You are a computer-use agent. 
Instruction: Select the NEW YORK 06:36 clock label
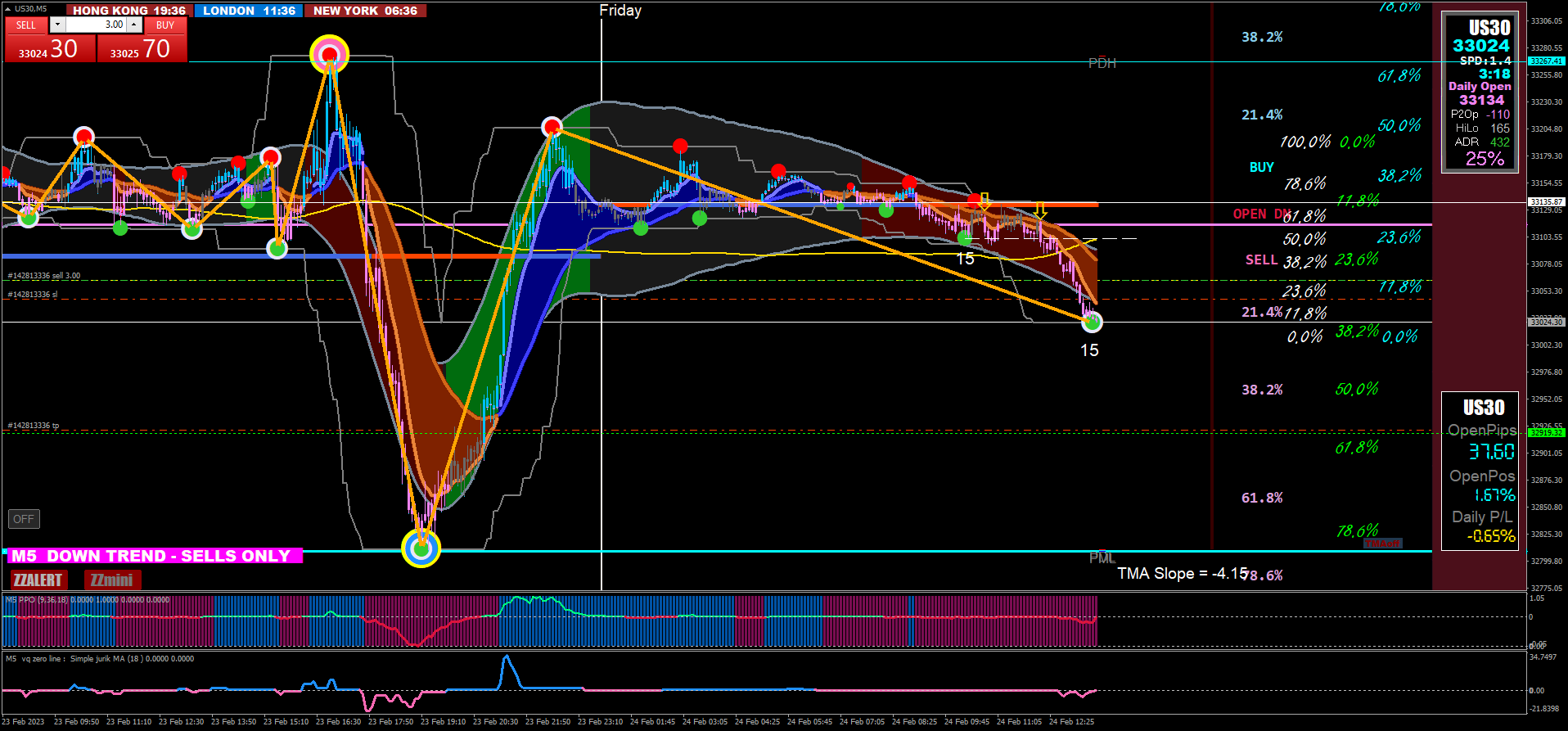click(x=365, y=11)
